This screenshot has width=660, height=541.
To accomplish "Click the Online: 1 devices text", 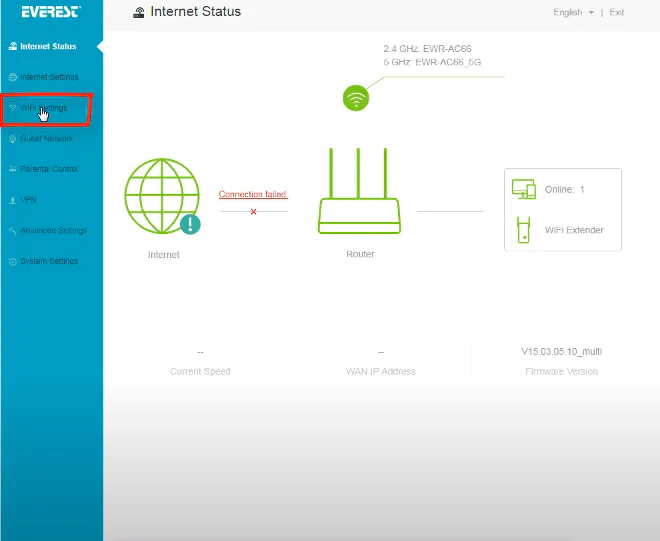I will 565,189.
